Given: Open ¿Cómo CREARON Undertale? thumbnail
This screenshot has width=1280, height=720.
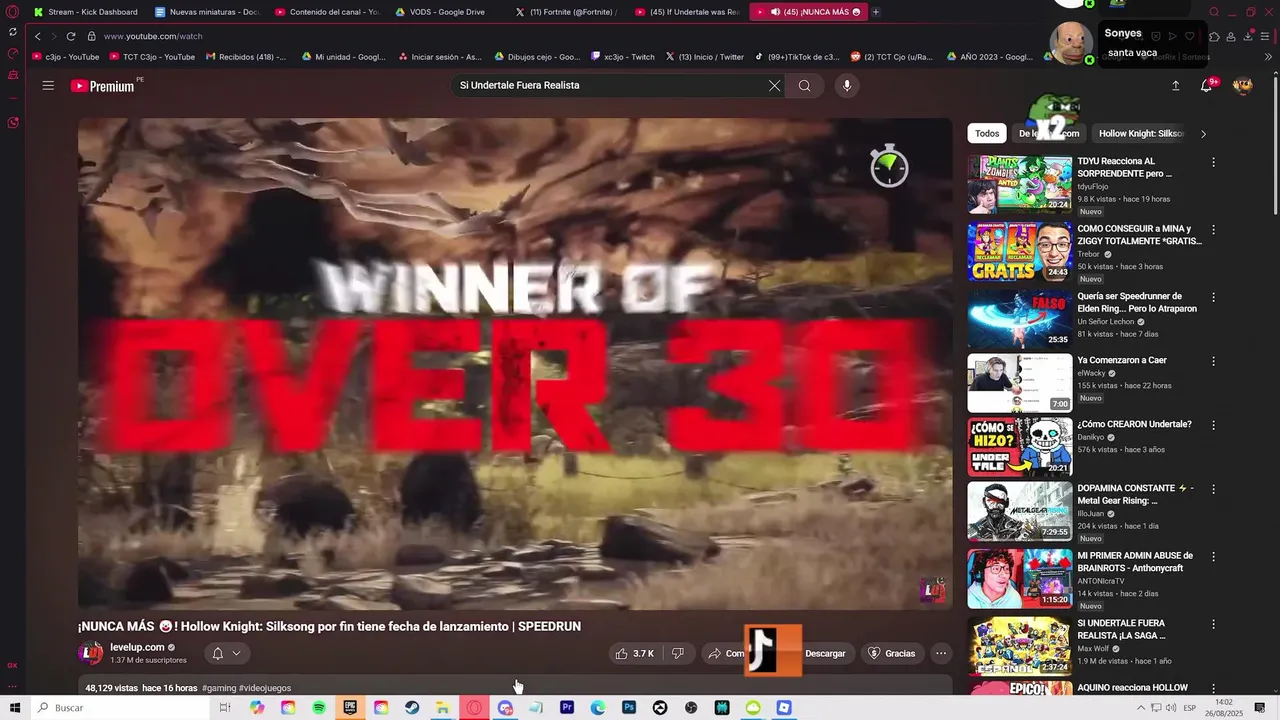Looking at the screenshot, I should [1019, 446].
